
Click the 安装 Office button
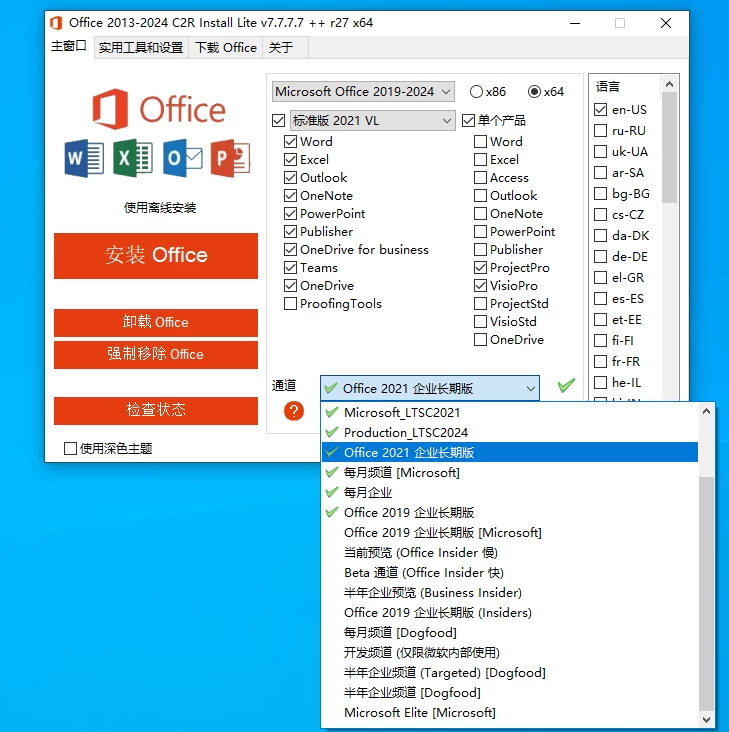point(156,256)
